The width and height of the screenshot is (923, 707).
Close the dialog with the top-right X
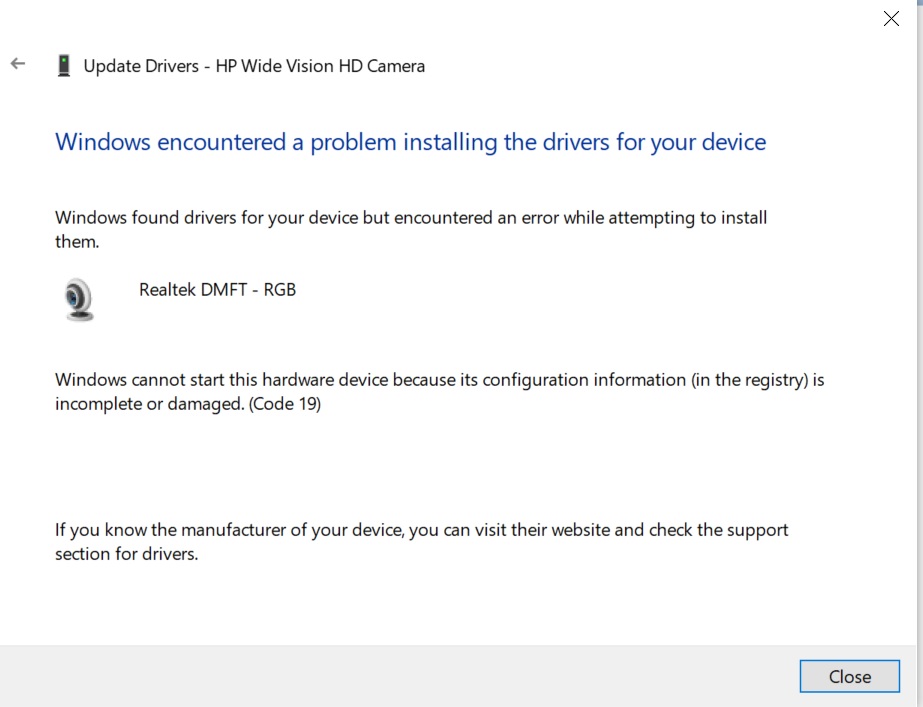tap(891, 18)
